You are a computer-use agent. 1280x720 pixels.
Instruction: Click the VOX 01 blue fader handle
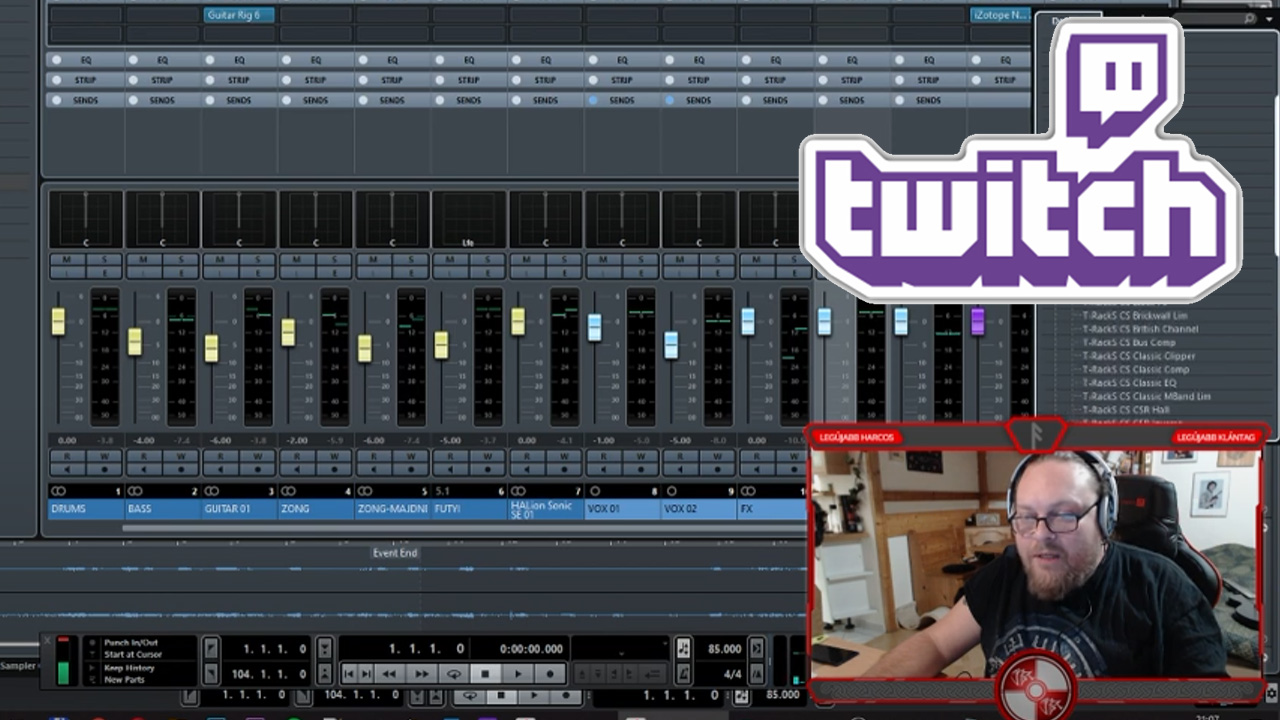[595, 327]
